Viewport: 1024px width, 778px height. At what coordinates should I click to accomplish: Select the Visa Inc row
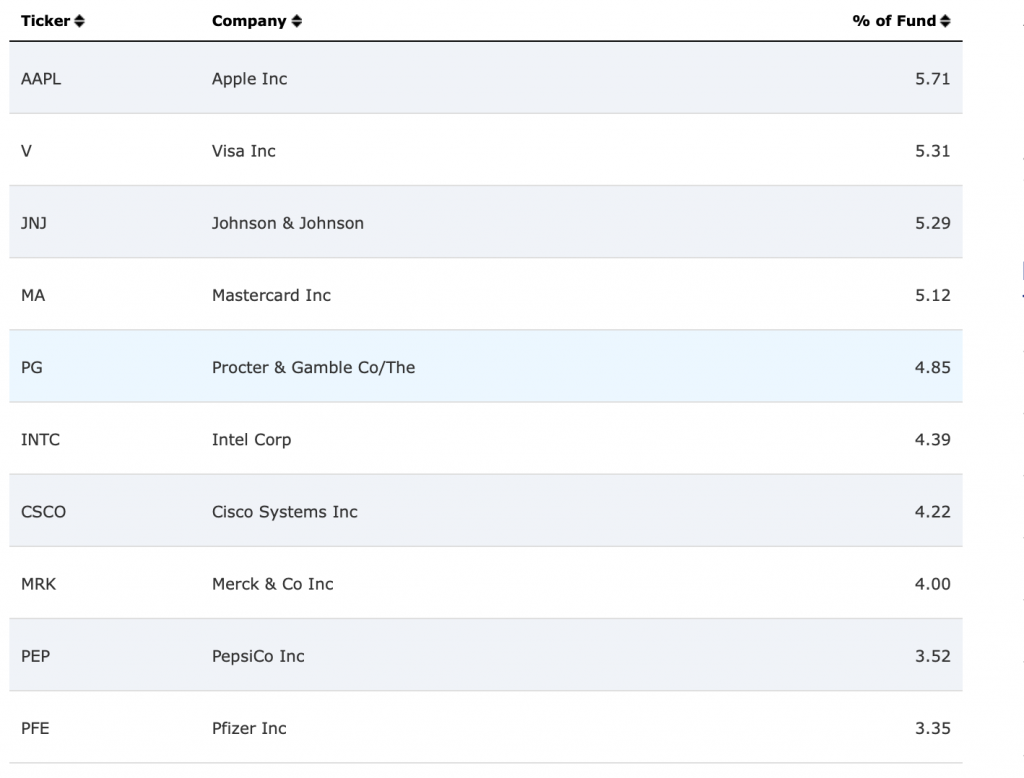click(x=486, y=150)
